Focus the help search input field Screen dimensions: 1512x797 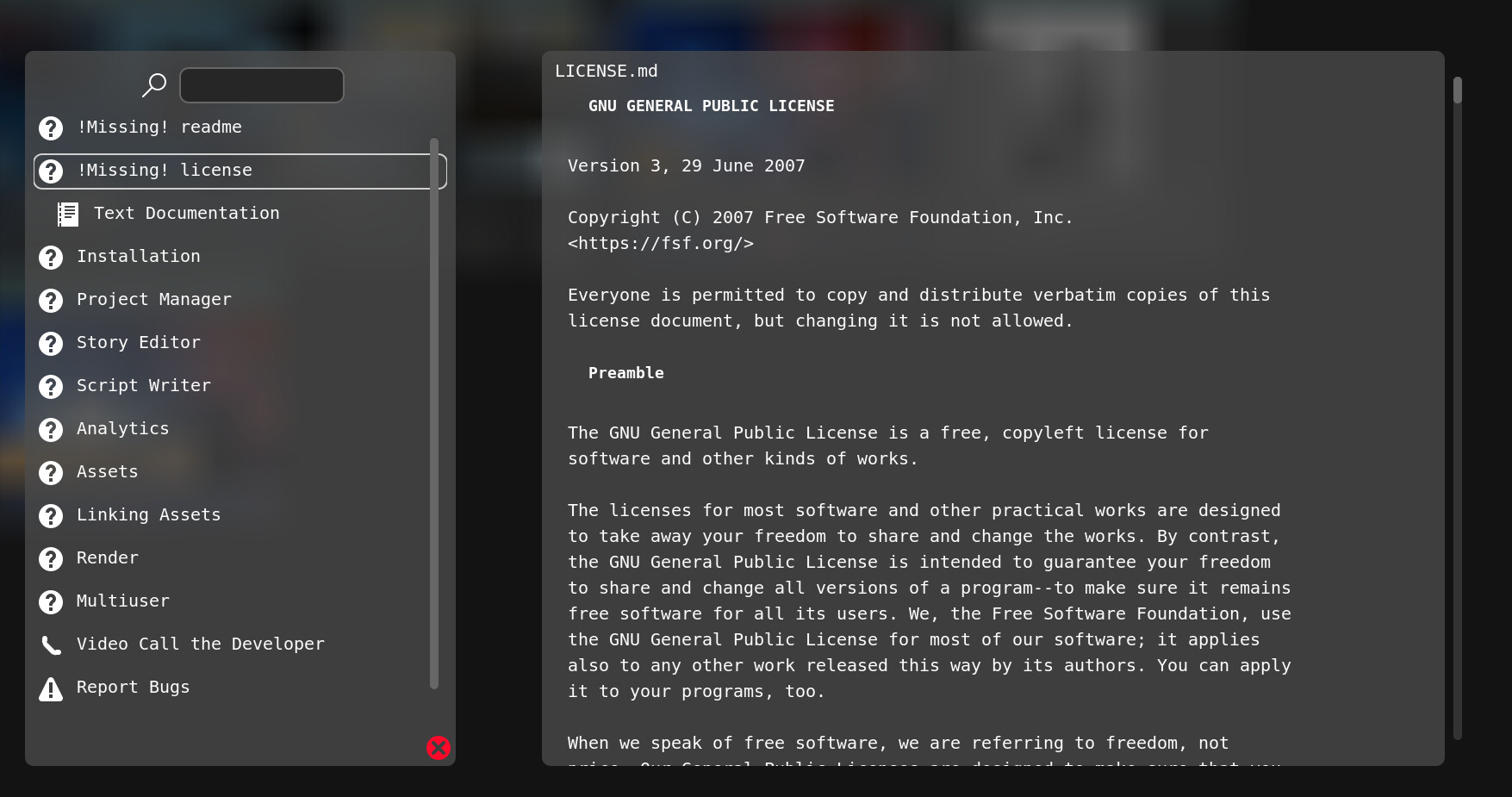[262, 85]
